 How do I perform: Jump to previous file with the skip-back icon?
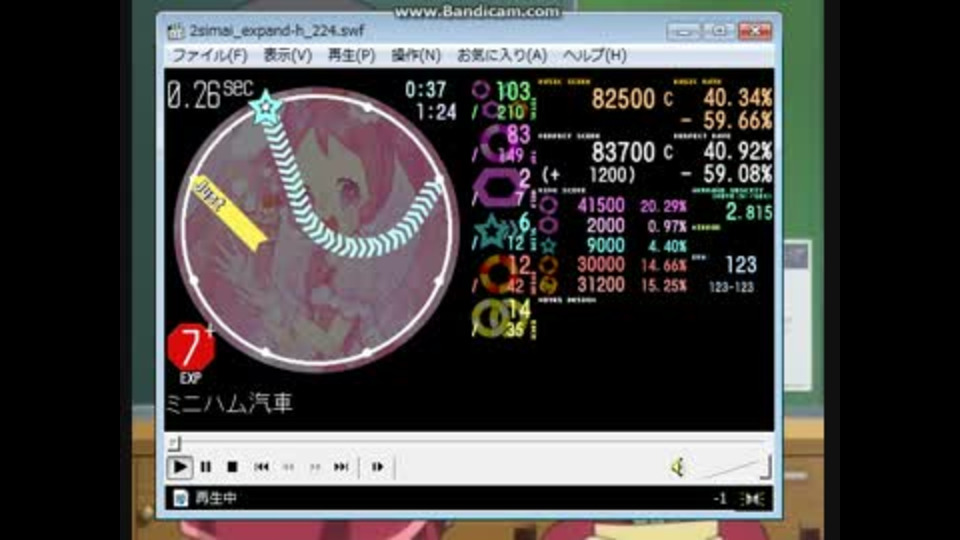point(261,467)
